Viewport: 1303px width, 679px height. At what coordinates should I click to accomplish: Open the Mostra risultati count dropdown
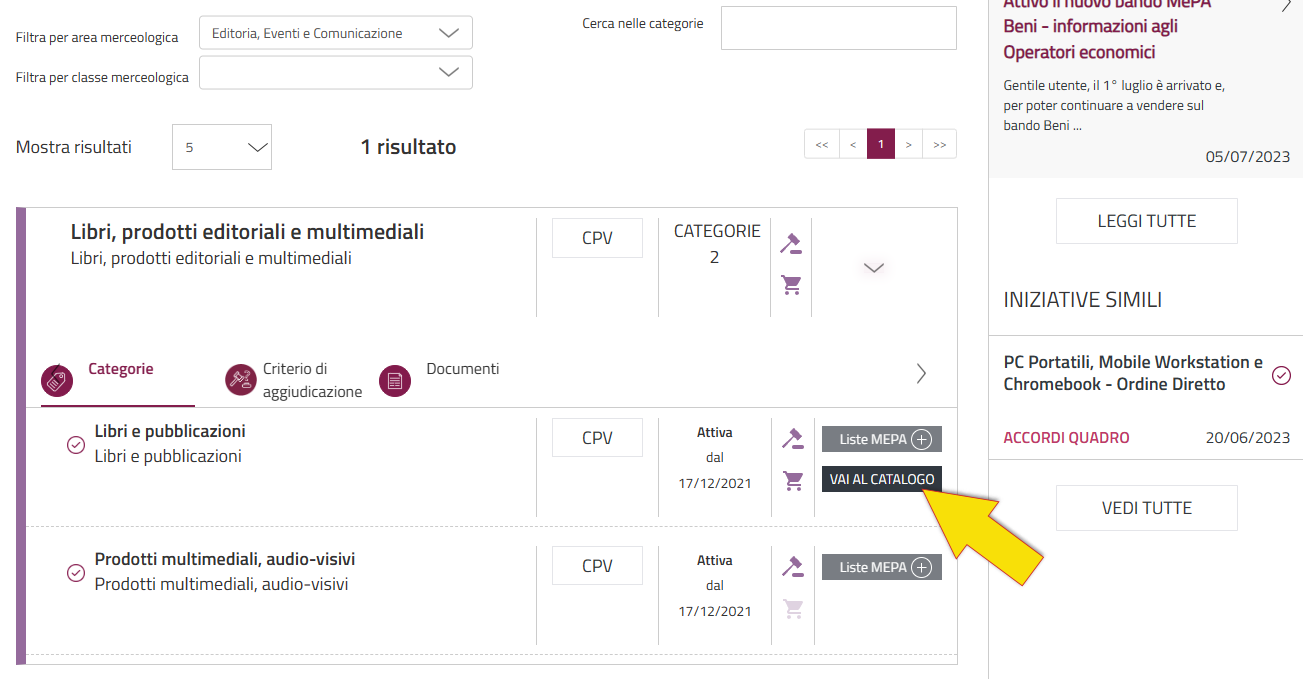(222, 147)
